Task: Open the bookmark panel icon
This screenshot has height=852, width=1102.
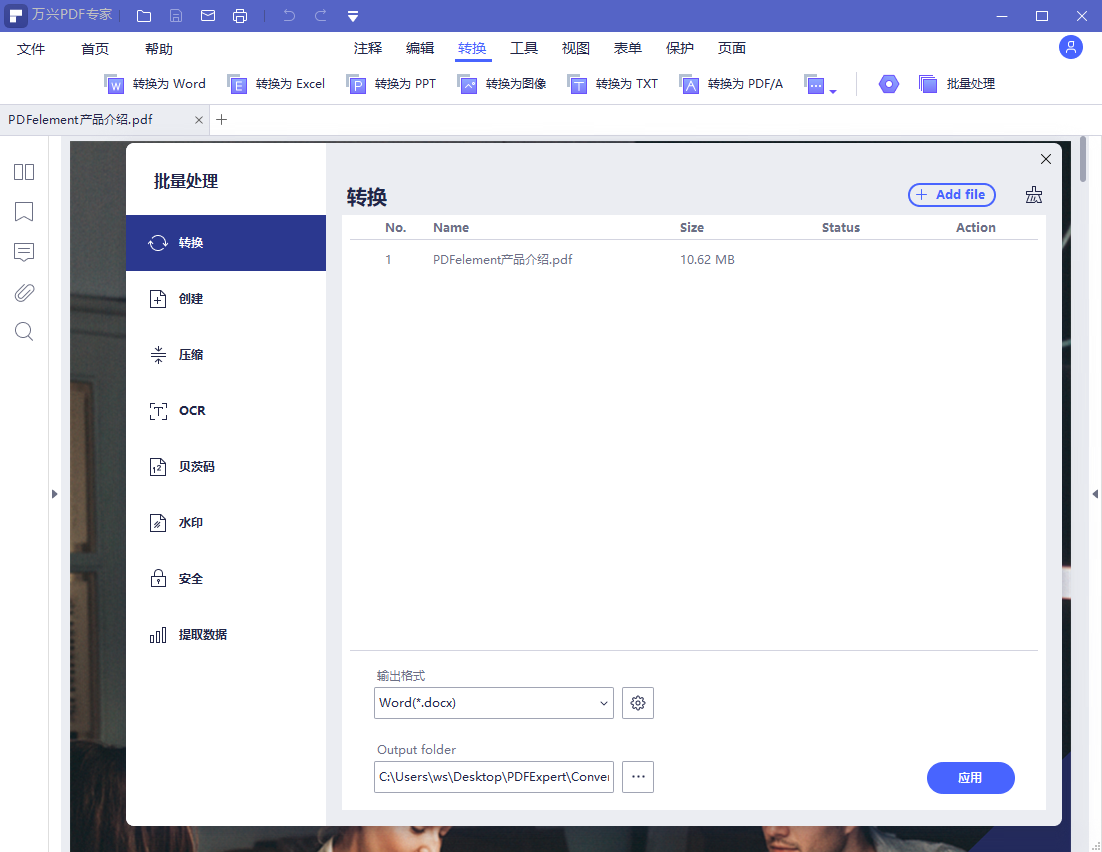Action: (24, 212)
